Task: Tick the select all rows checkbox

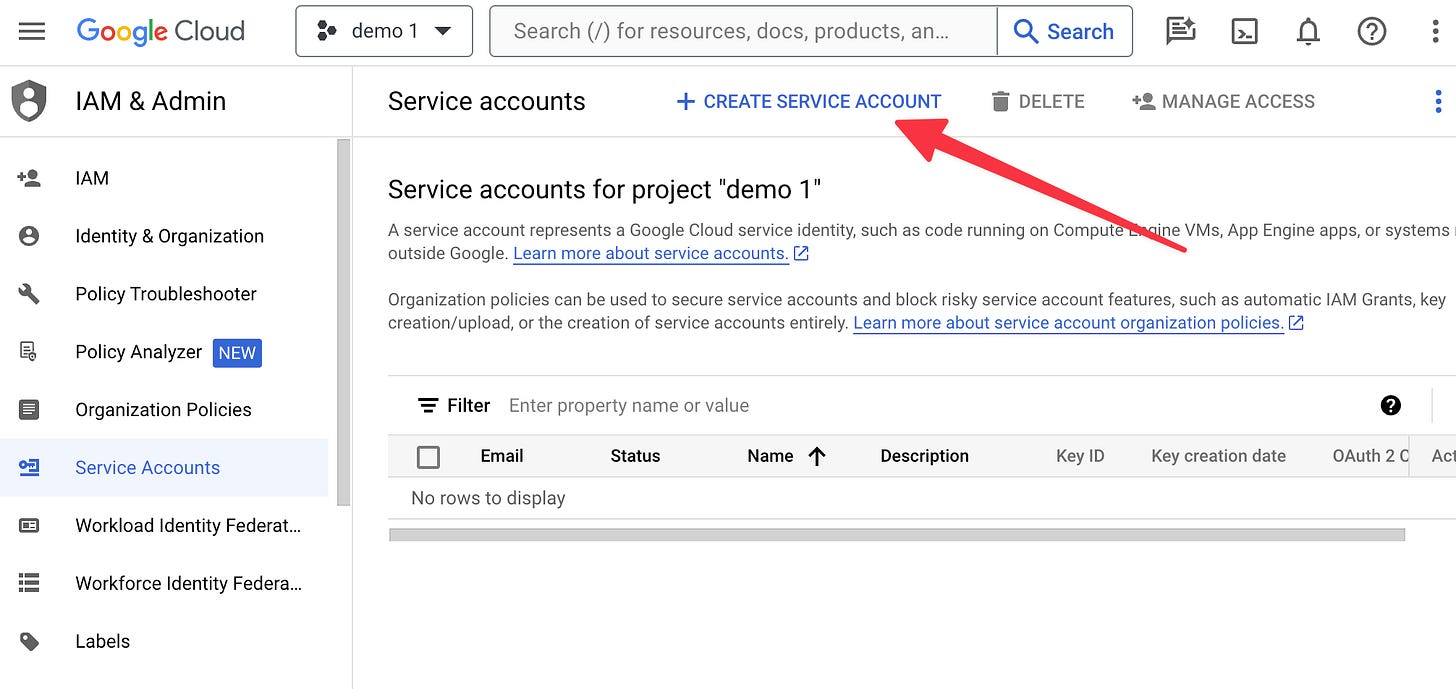Action: point(428,457)
